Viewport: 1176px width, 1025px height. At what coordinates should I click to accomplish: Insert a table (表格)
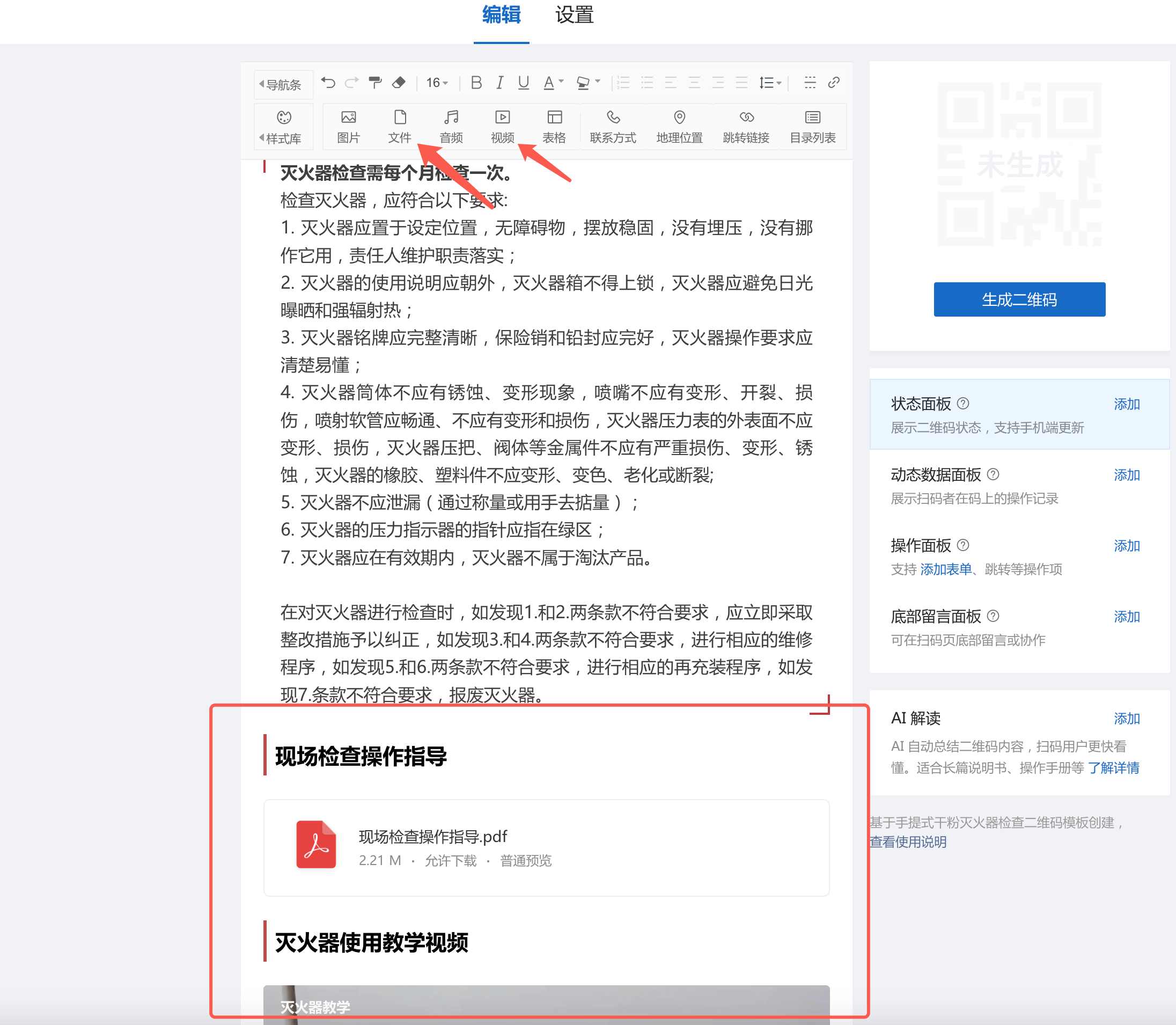point(554,127)
